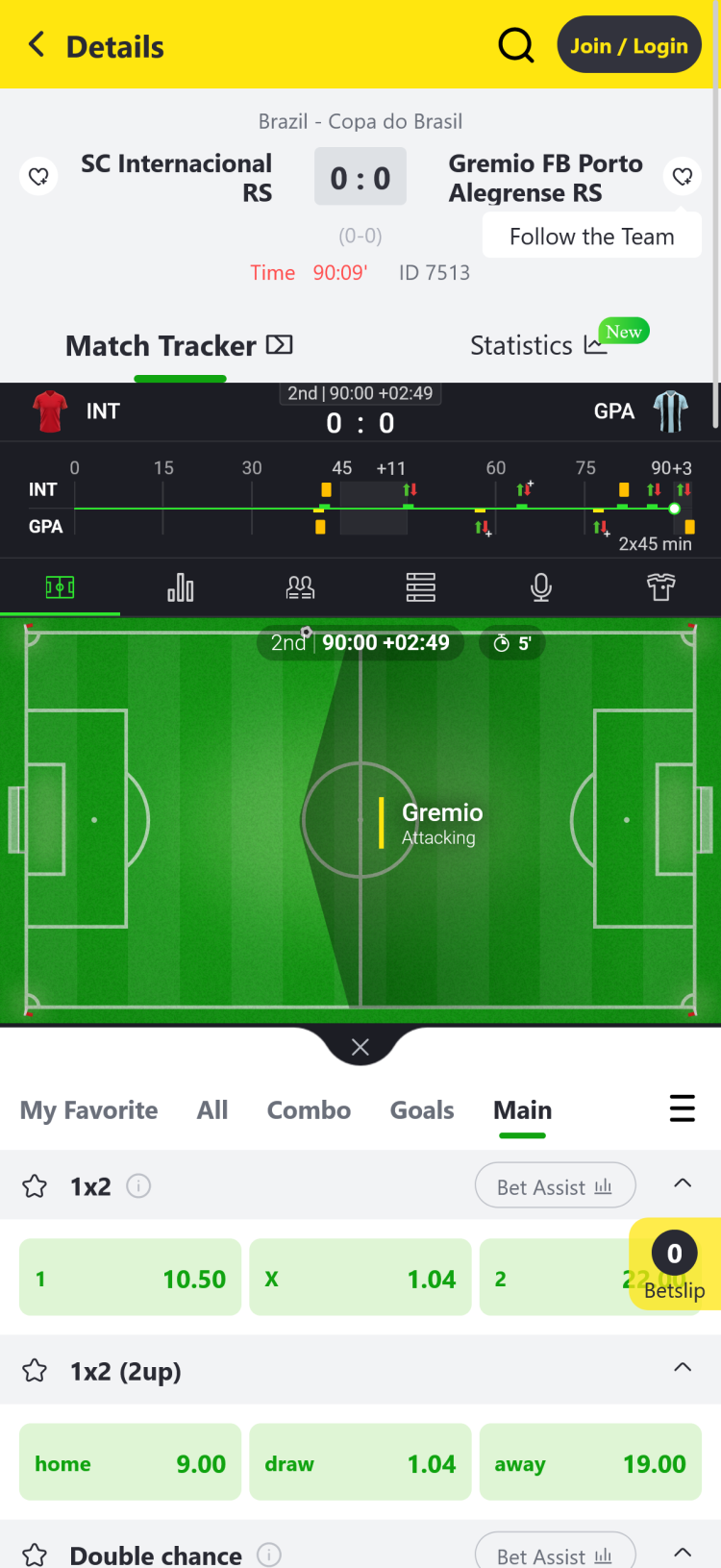The width and height of the screenshot is (721, 1568).
Task: Favorite Gremio FB Porto Alegrense heart
Action: point(683,176)
